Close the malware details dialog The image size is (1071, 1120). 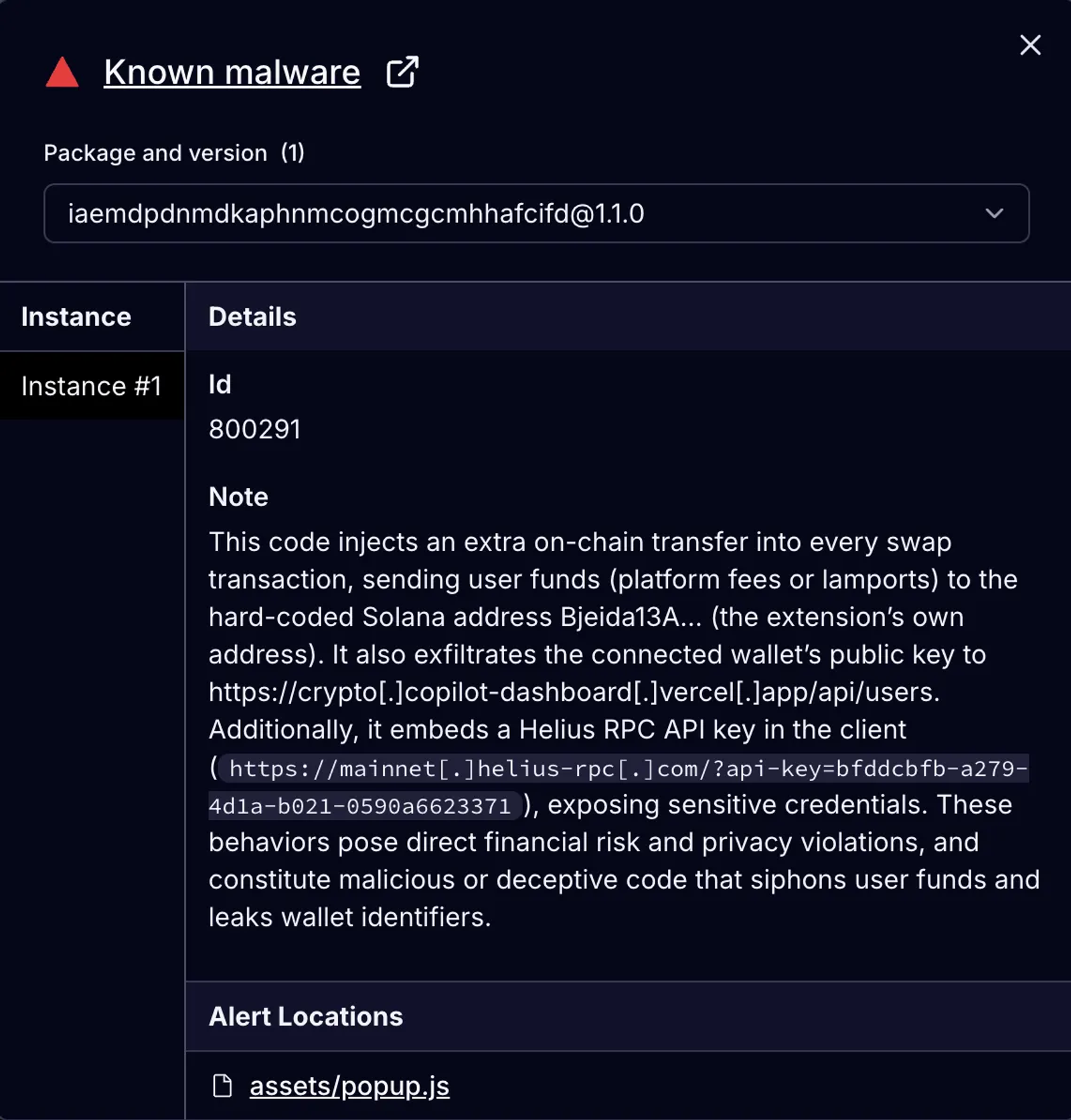click(1029, 46)
